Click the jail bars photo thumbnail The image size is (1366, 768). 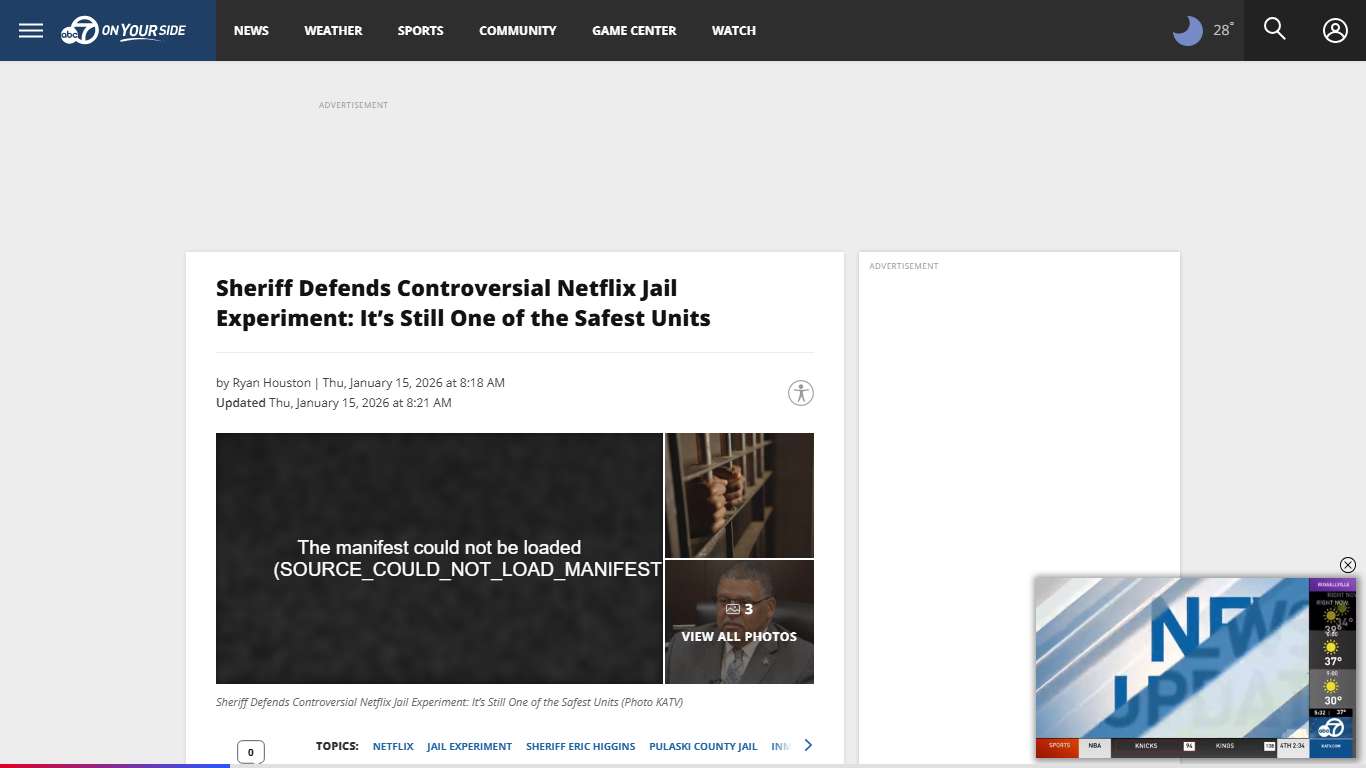(739, 494)
